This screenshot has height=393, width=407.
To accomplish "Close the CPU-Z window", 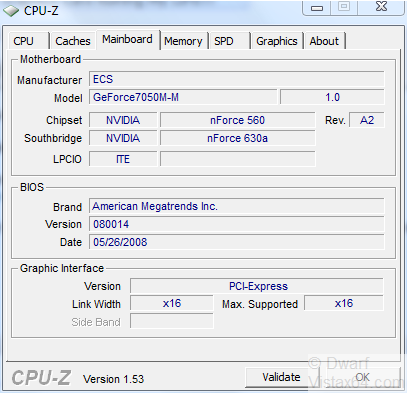I will tap(381, 7).
